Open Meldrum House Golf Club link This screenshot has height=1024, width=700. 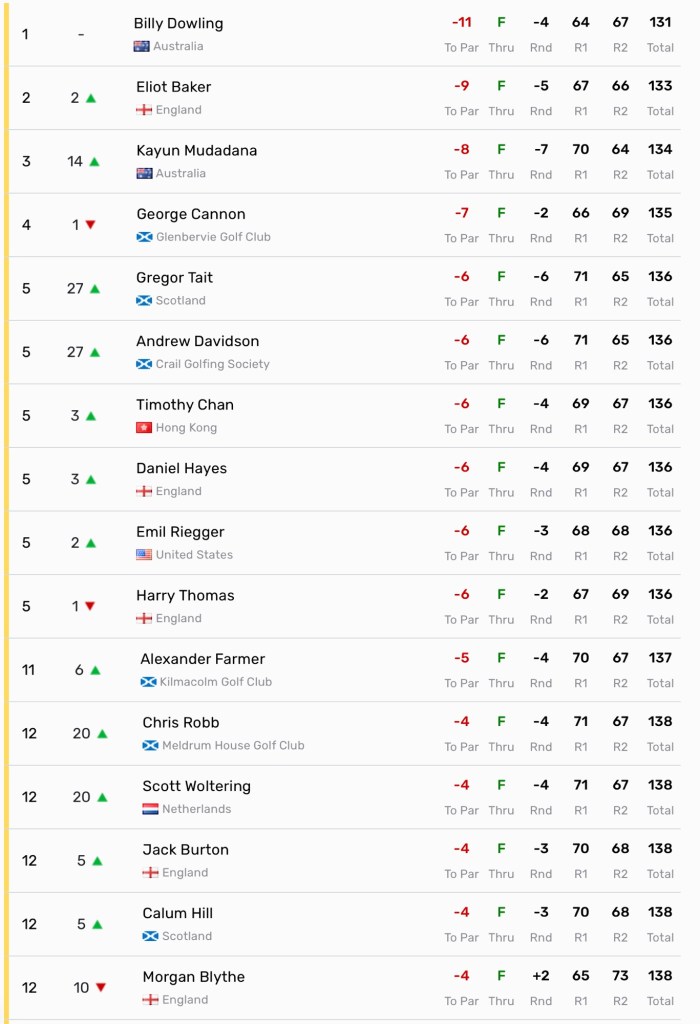[233, 745]
